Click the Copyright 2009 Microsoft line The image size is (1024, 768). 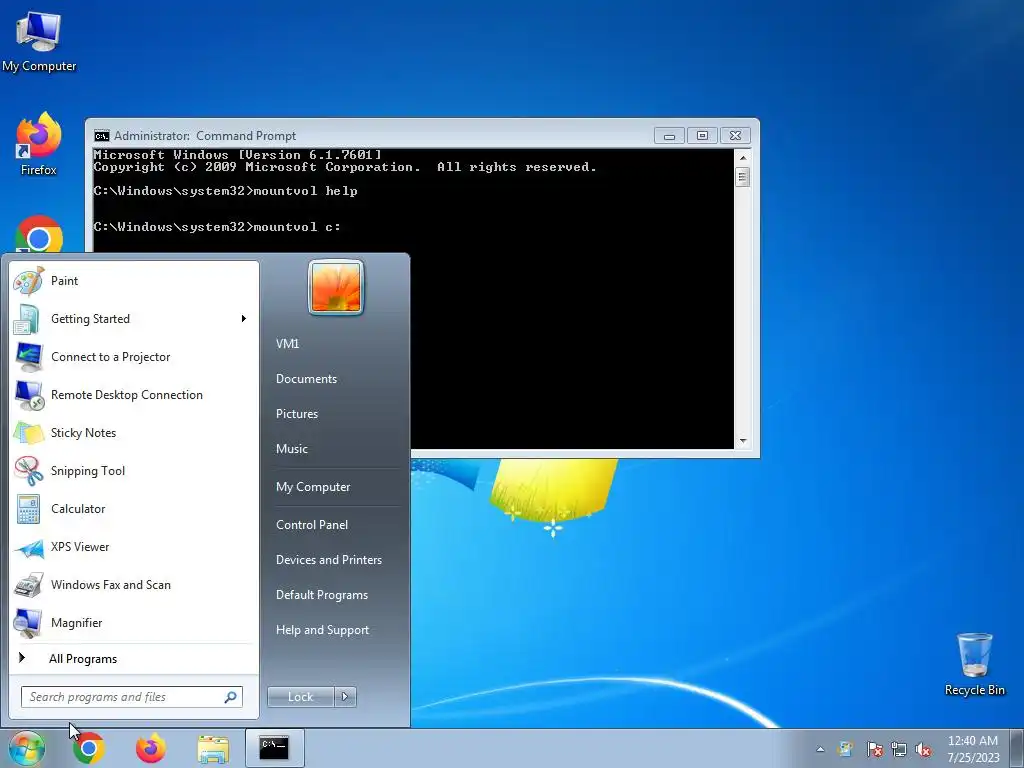click(x=345, y=167)
